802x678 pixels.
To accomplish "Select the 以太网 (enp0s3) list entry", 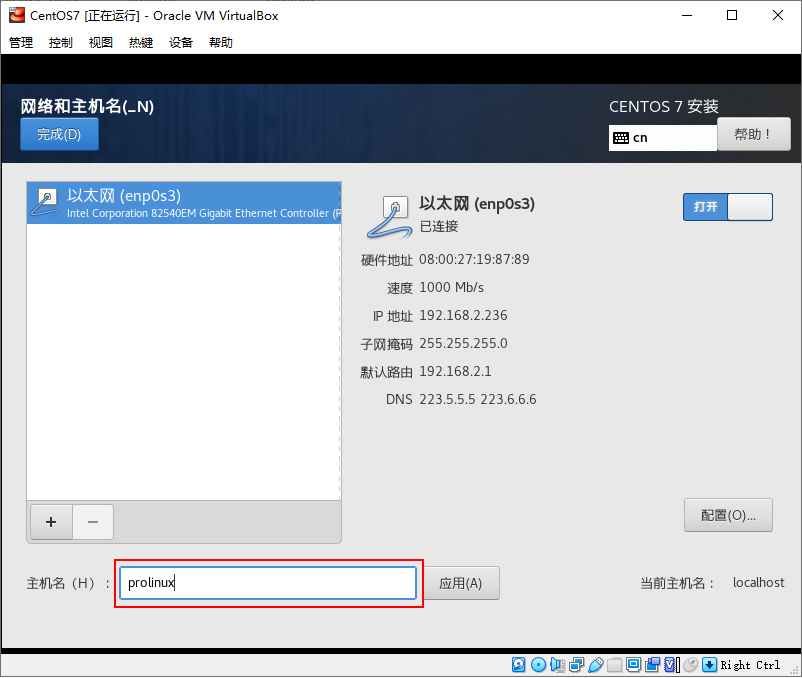I will point(184,203).
